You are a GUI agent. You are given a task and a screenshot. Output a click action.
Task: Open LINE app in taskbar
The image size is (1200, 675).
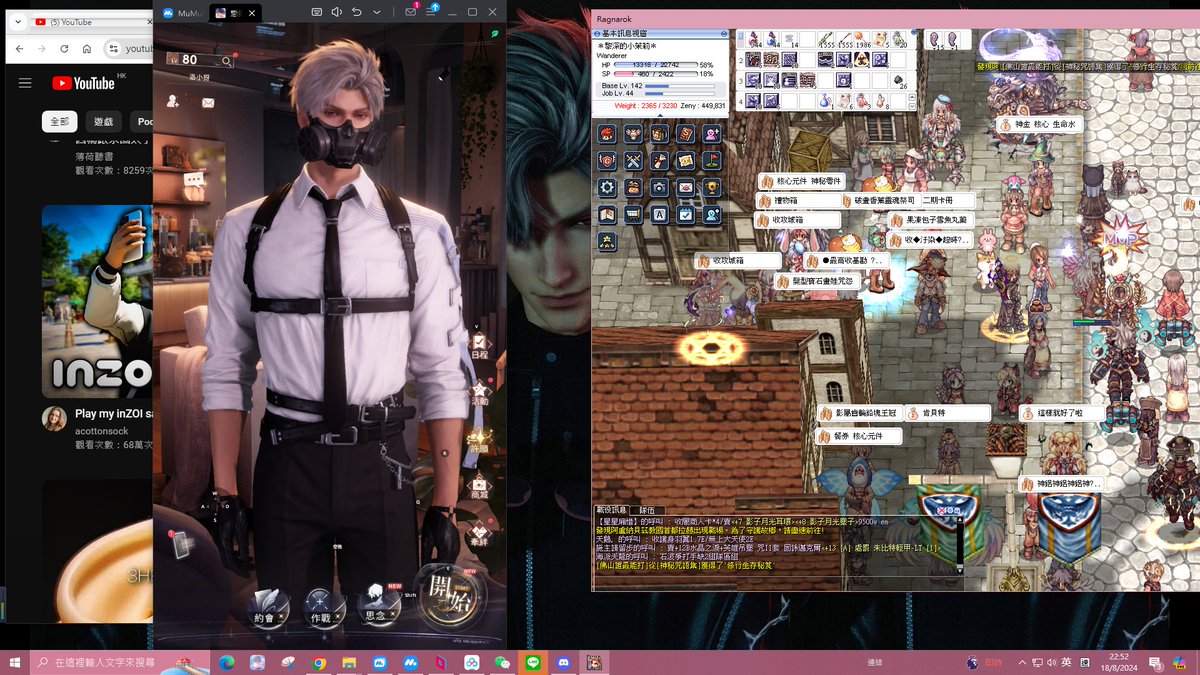coord(533,662)
